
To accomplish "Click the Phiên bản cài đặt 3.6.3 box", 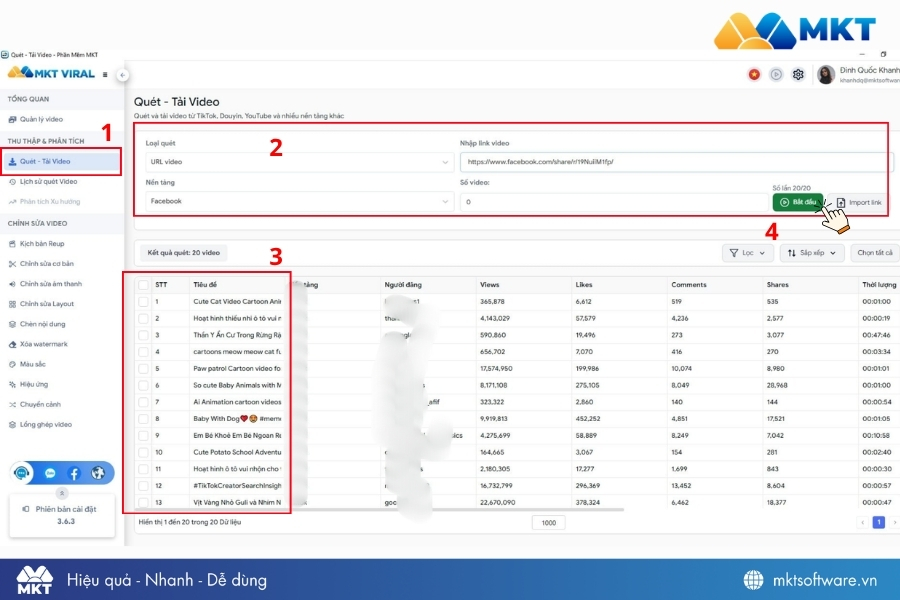I will 62,516.
